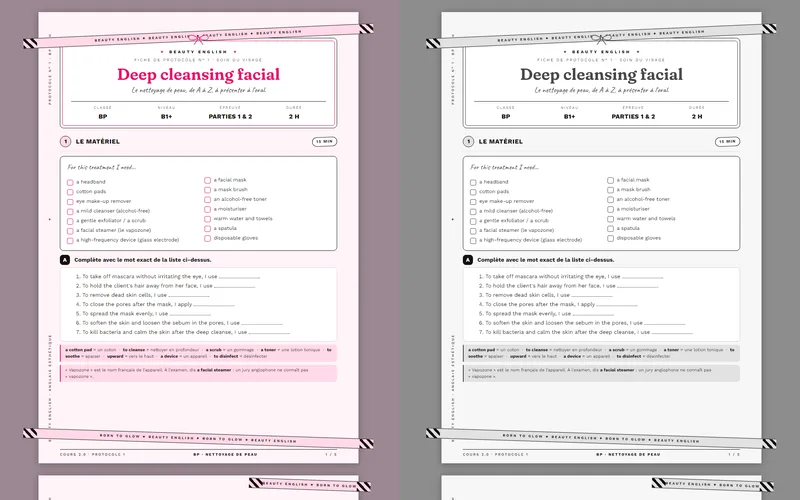The width and height of the screenshot is (800, 500).
Task: Tick 'a high-frequency device' box on pink sheet
Action: coord(70,241)
